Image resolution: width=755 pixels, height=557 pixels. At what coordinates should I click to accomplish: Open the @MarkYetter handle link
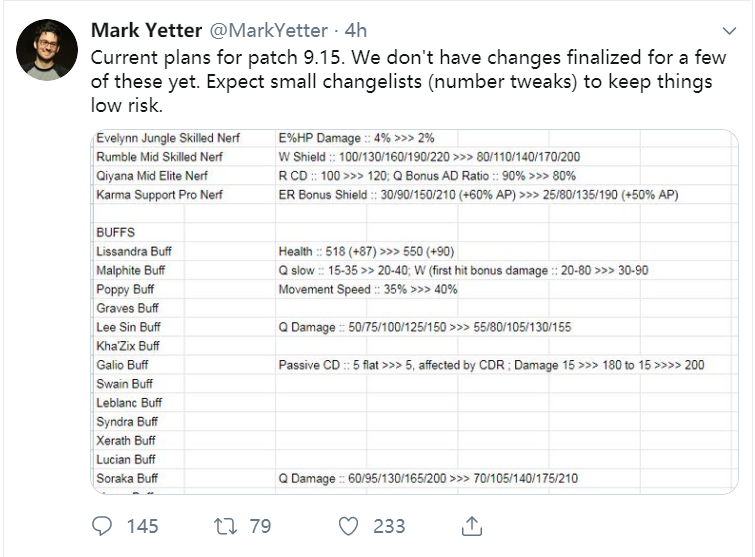(x=269, y=30)
